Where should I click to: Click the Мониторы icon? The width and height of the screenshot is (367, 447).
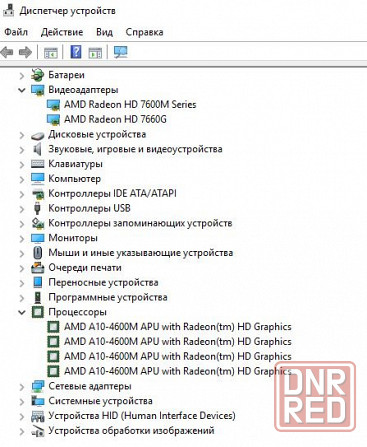click(37, 238)
